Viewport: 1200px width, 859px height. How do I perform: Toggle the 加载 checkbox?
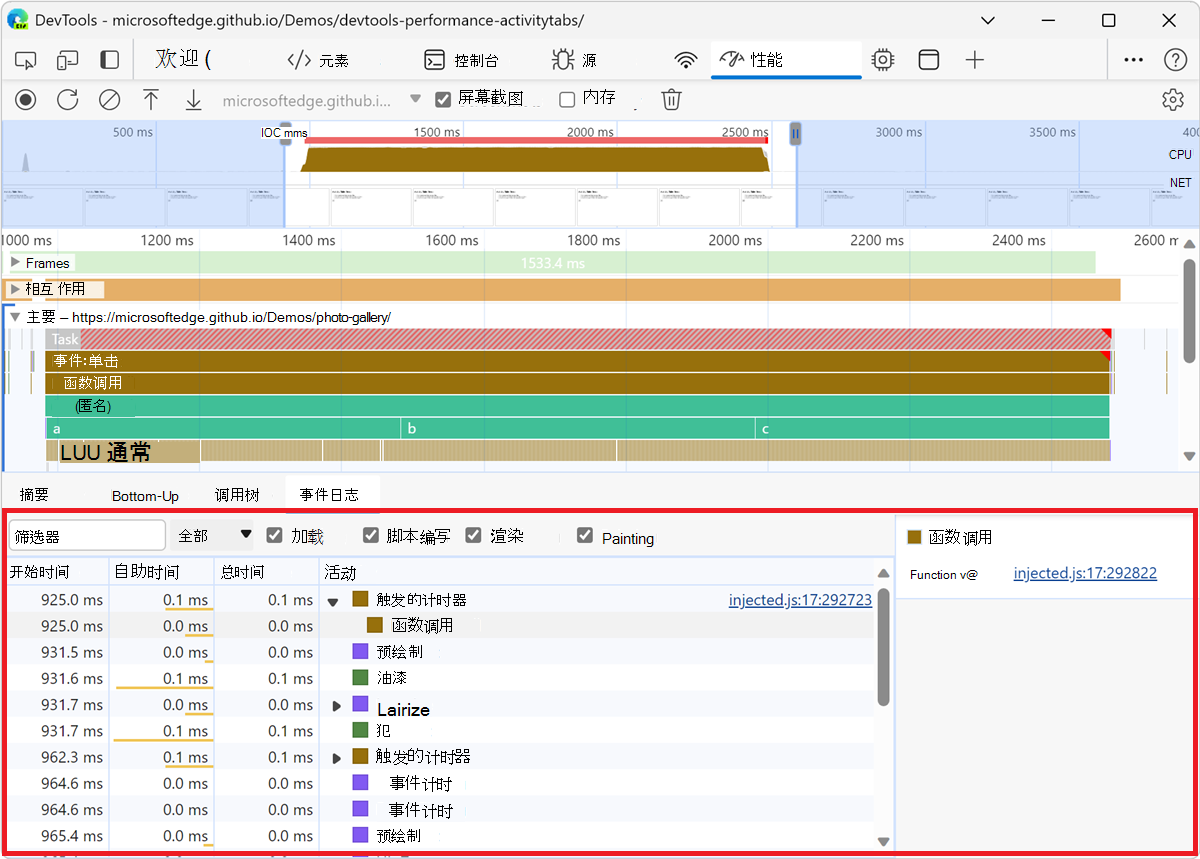275,535
